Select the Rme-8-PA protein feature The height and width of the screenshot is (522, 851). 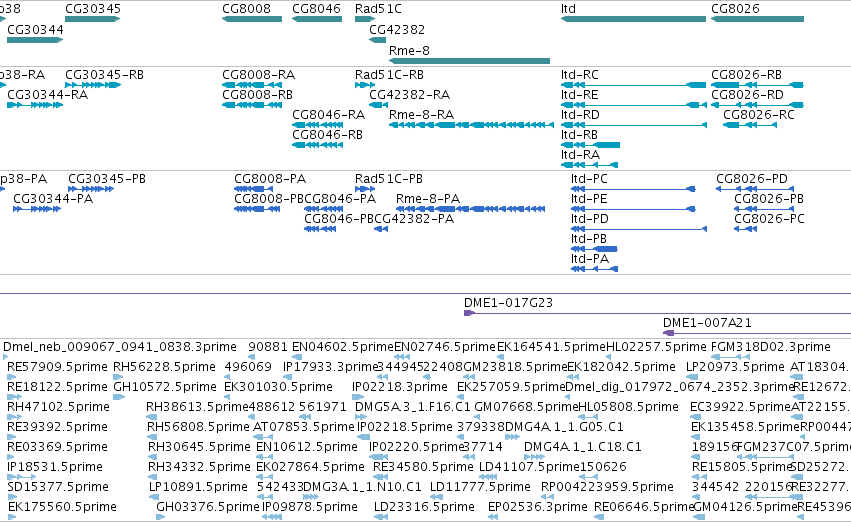[x=471, y=209]
